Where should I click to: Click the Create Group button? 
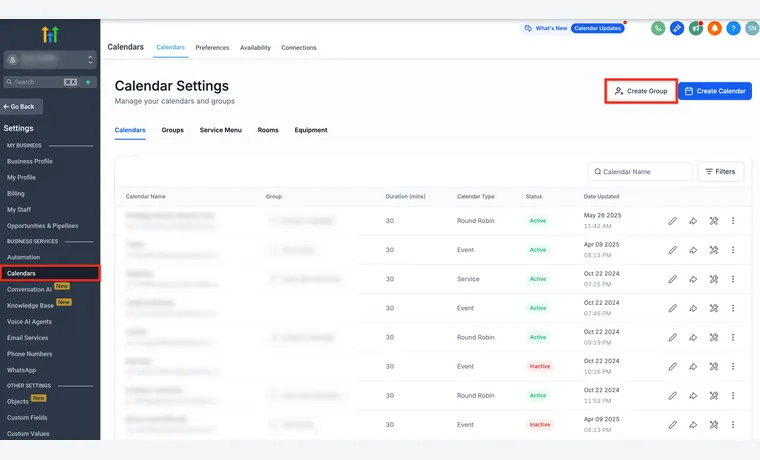[641, 91]
